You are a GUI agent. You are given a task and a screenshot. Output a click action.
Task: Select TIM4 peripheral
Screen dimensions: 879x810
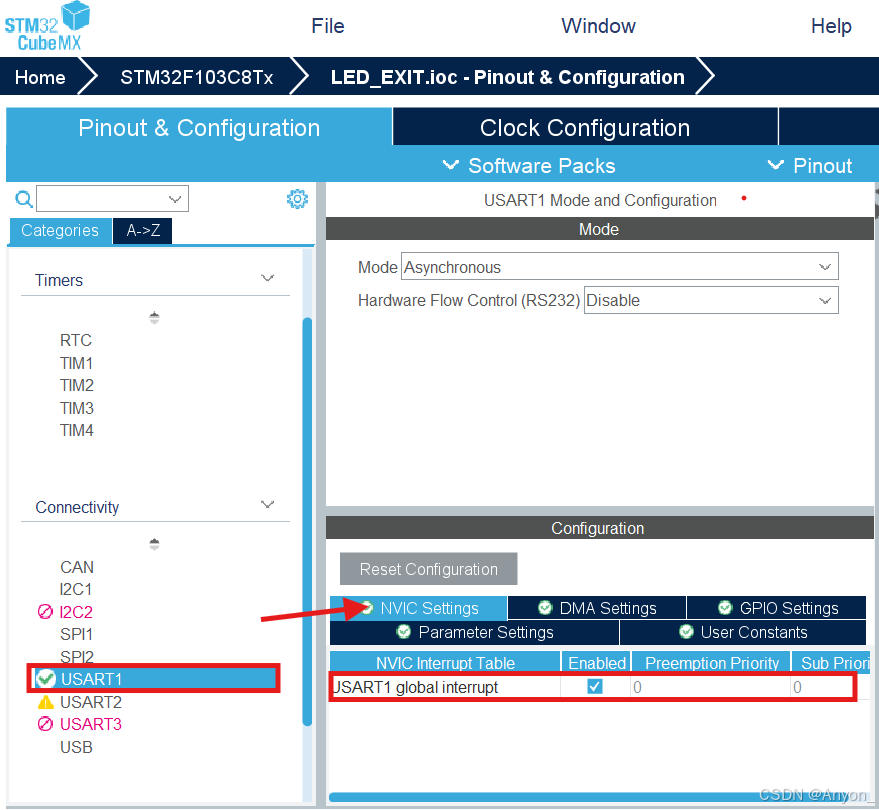(x=77, y=431)
